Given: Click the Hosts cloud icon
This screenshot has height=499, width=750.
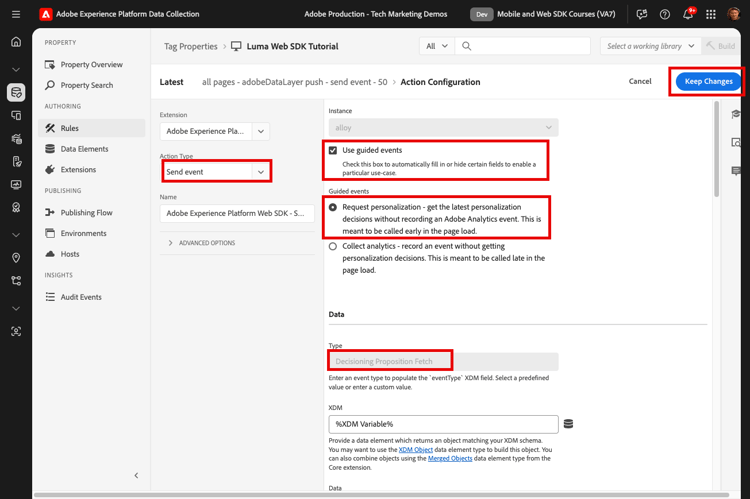Looking at the screenshot, I should coord(50,254).
